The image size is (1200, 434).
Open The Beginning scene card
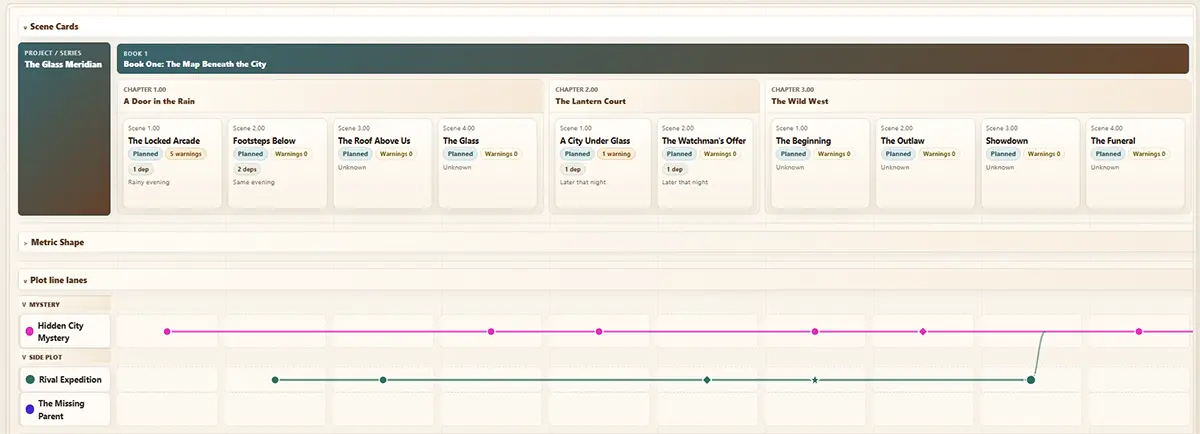(820, 163)
